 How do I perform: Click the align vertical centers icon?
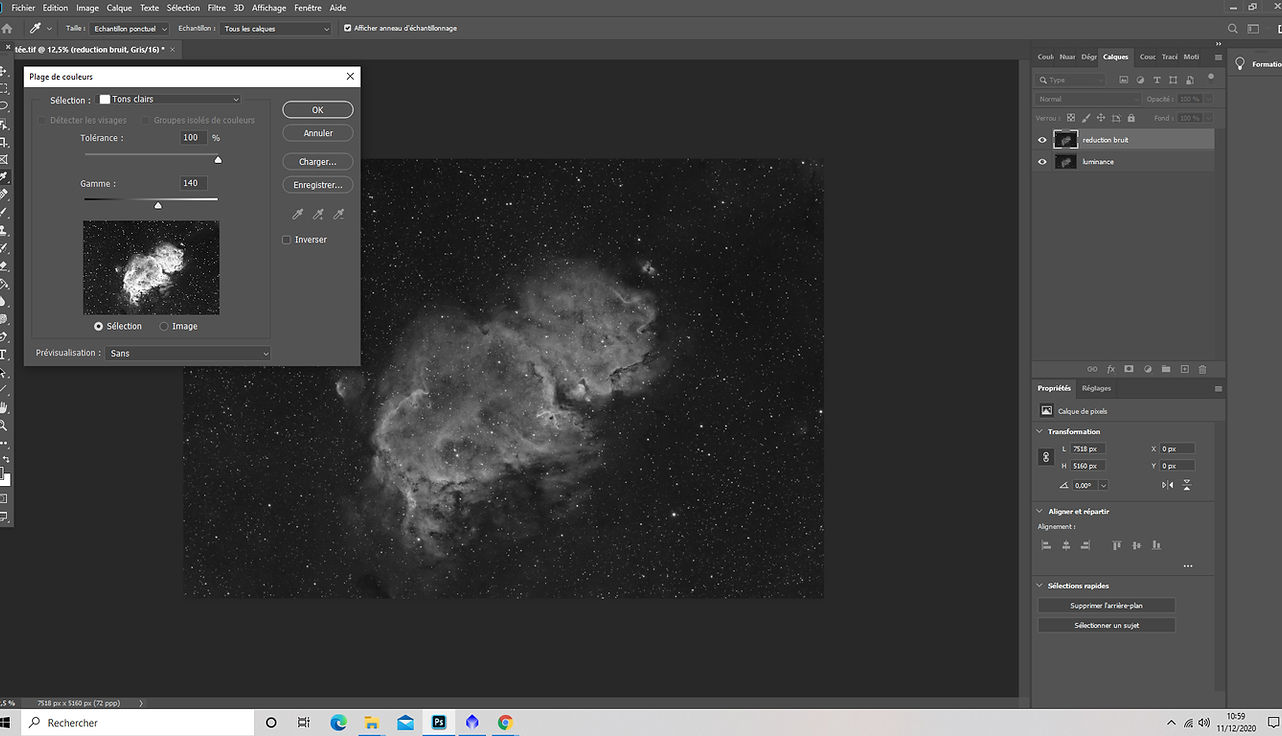click(1137, 545)
